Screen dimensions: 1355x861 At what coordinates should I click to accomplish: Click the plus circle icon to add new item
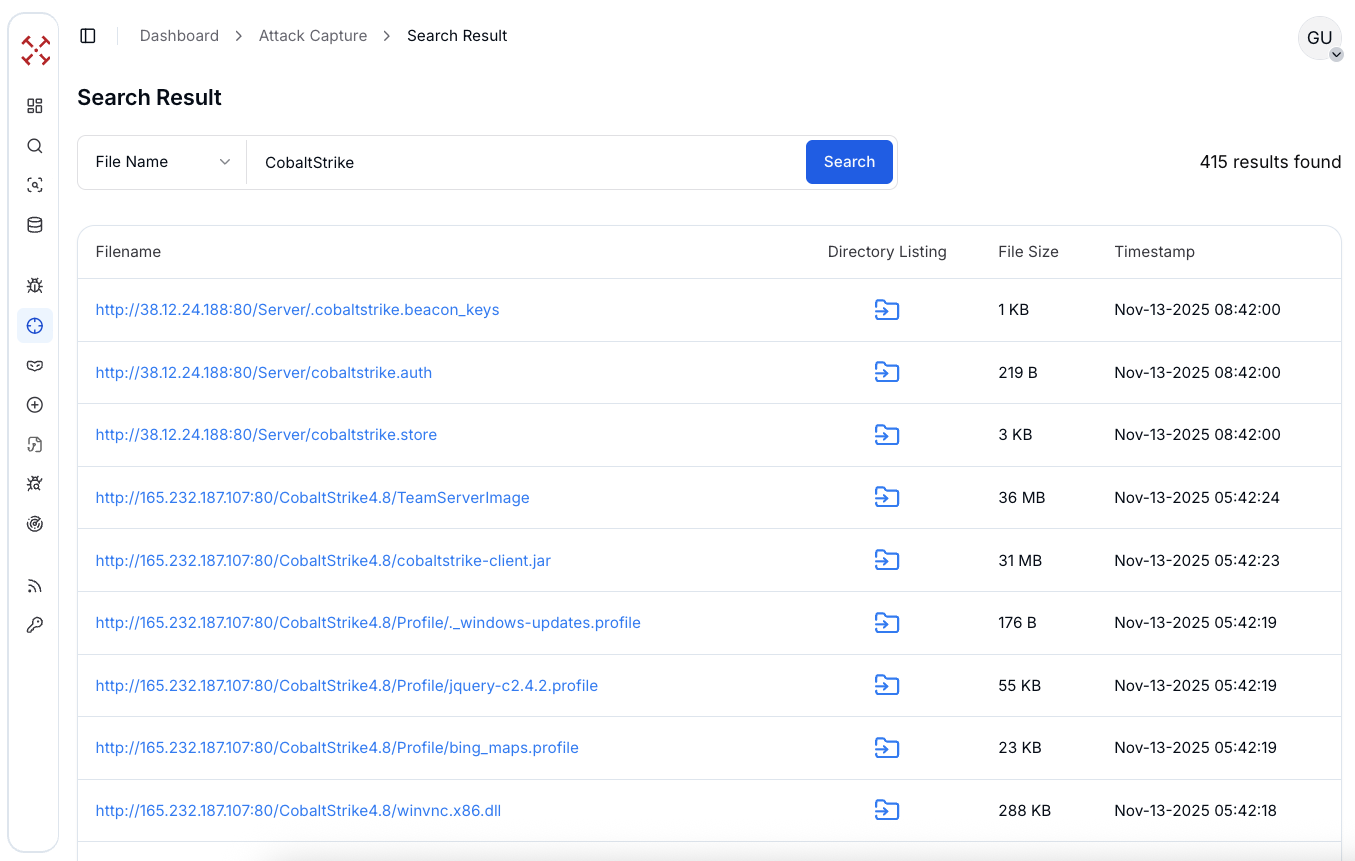[x=34, y=405]
